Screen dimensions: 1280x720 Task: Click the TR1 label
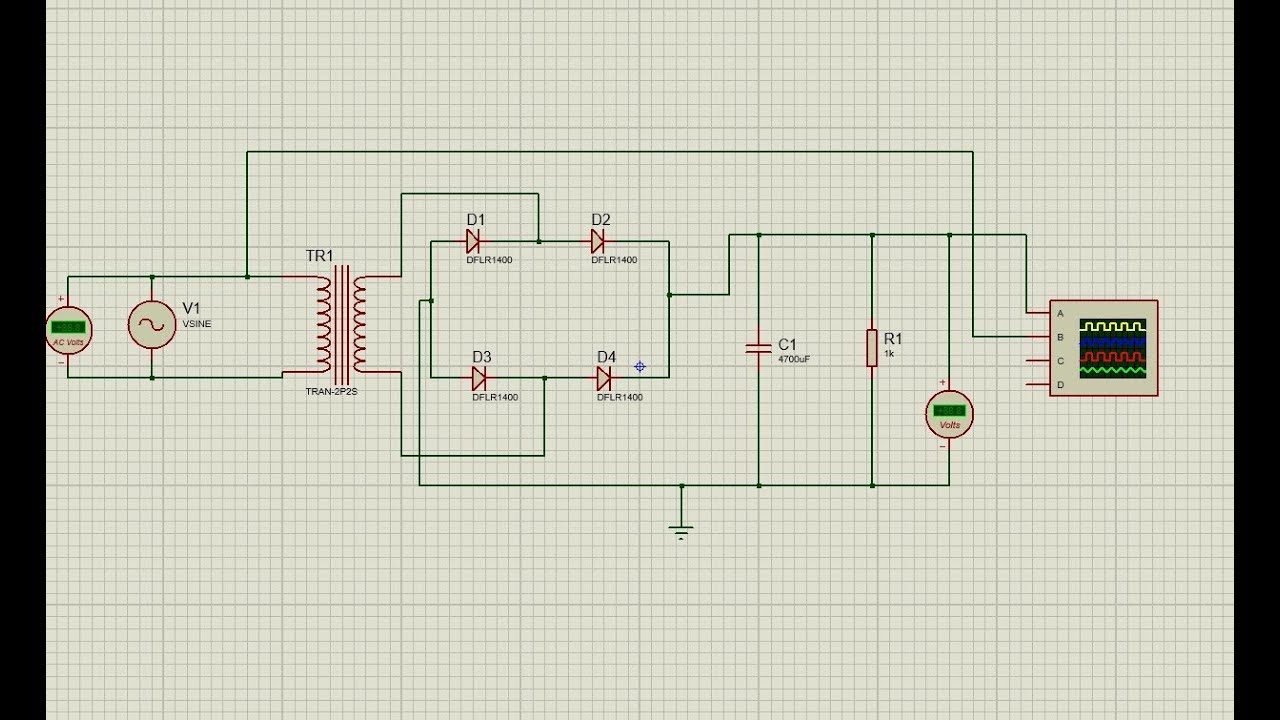(x=320, y=256)
